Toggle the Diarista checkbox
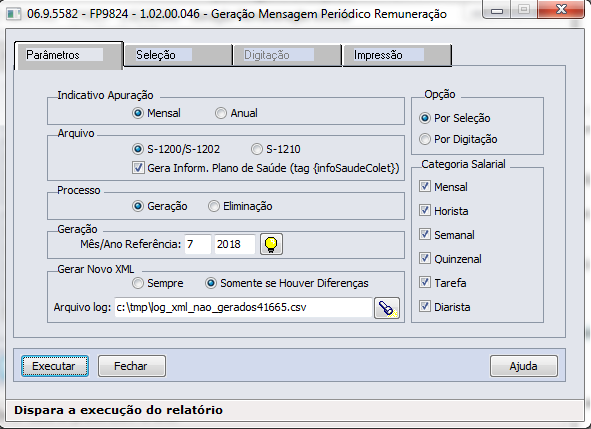The image size is (591, 429). (x=425, y=306)
